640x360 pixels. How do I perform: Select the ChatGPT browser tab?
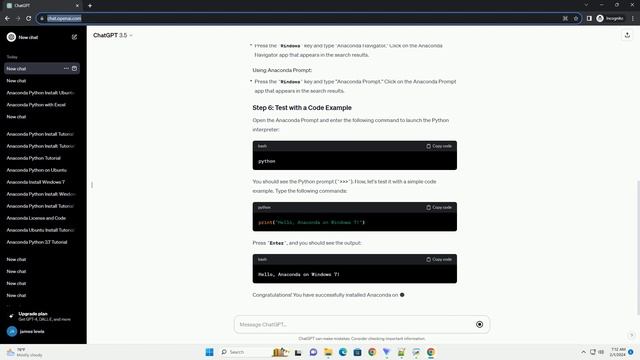(x=43, y=6)
